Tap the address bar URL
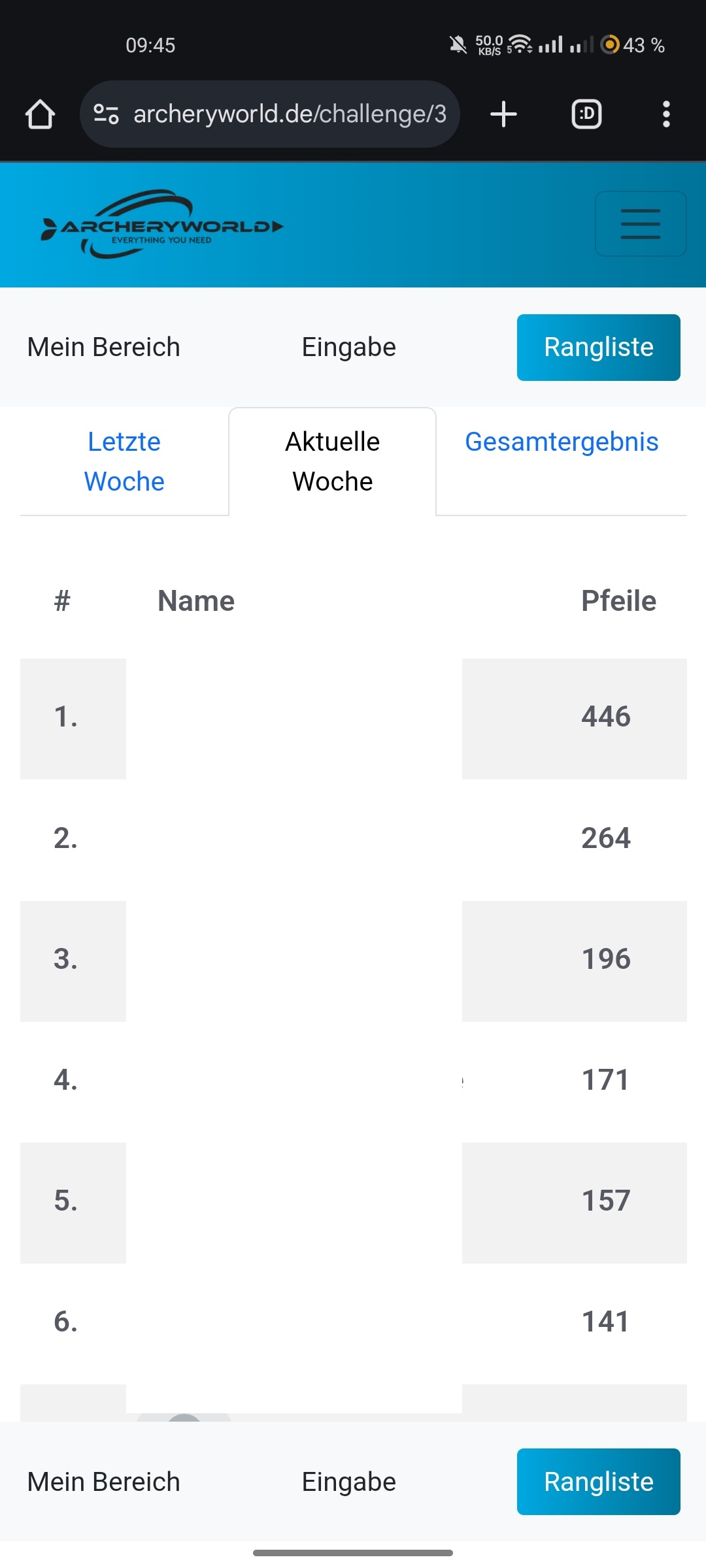 [x=290, y=114]
